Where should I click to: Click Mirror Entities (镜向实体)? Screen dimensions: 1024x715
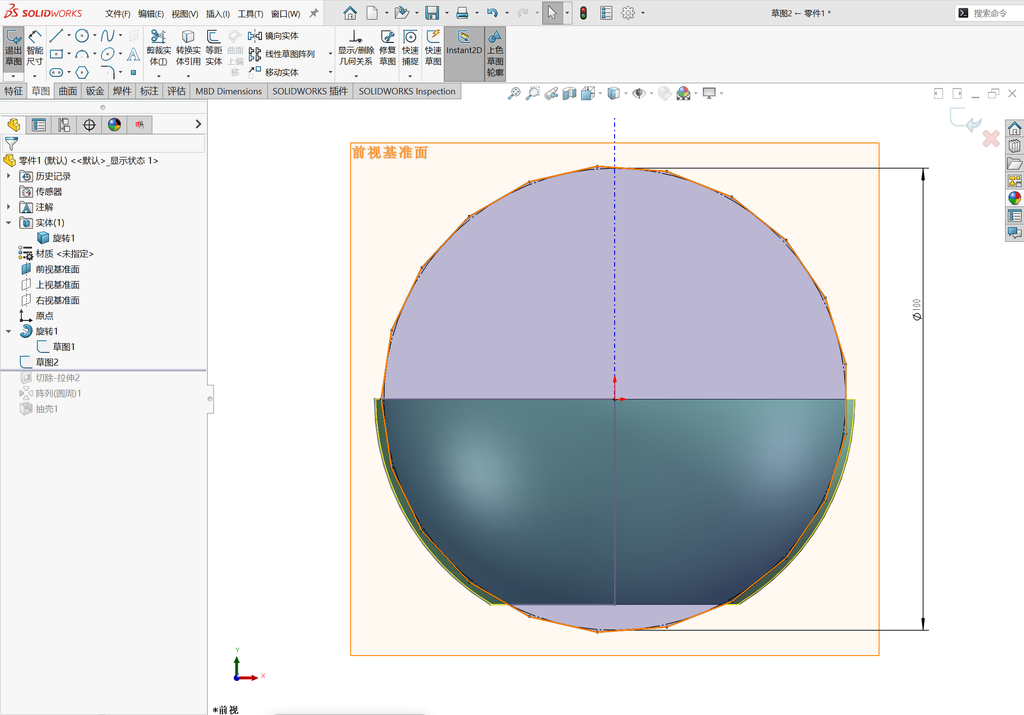click(x=274, y=36)
